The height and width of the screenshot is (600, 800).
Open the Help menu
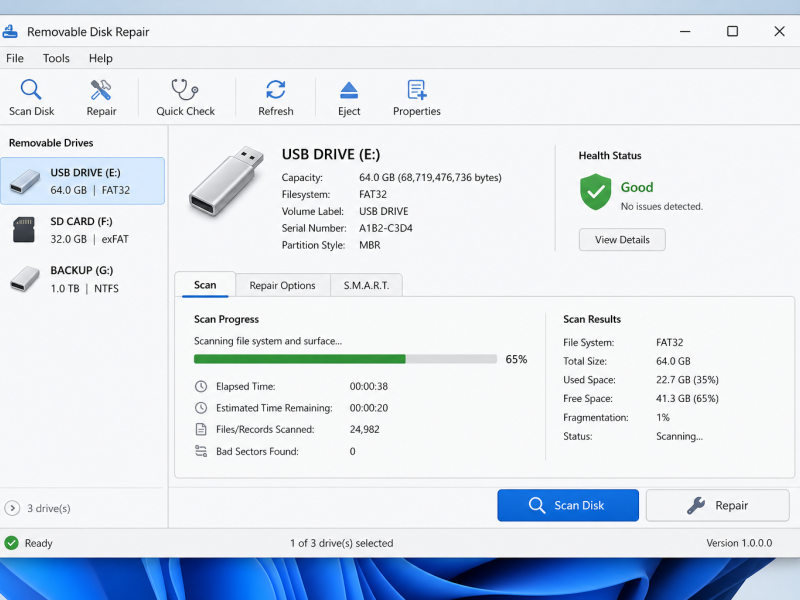101,58
